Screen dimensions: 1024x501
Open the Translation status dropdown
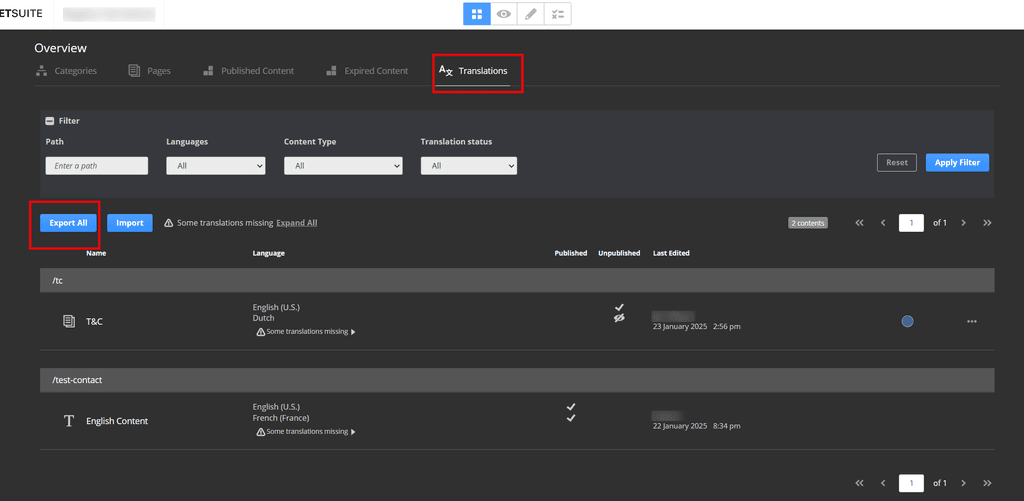tap(468, 166)
